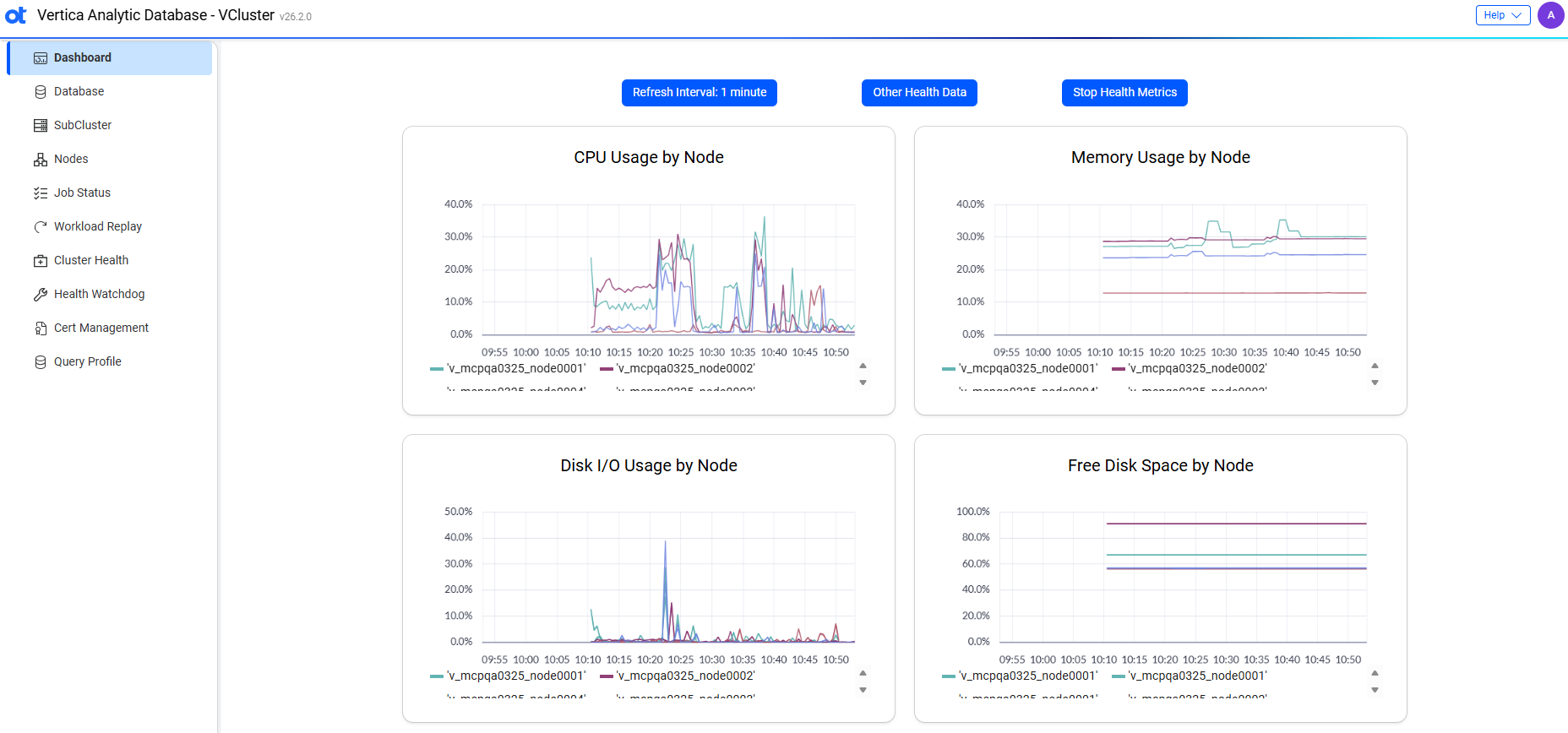1568x733 pixels.
Task: Open the Help dropdown
Action: (1502, 15)
